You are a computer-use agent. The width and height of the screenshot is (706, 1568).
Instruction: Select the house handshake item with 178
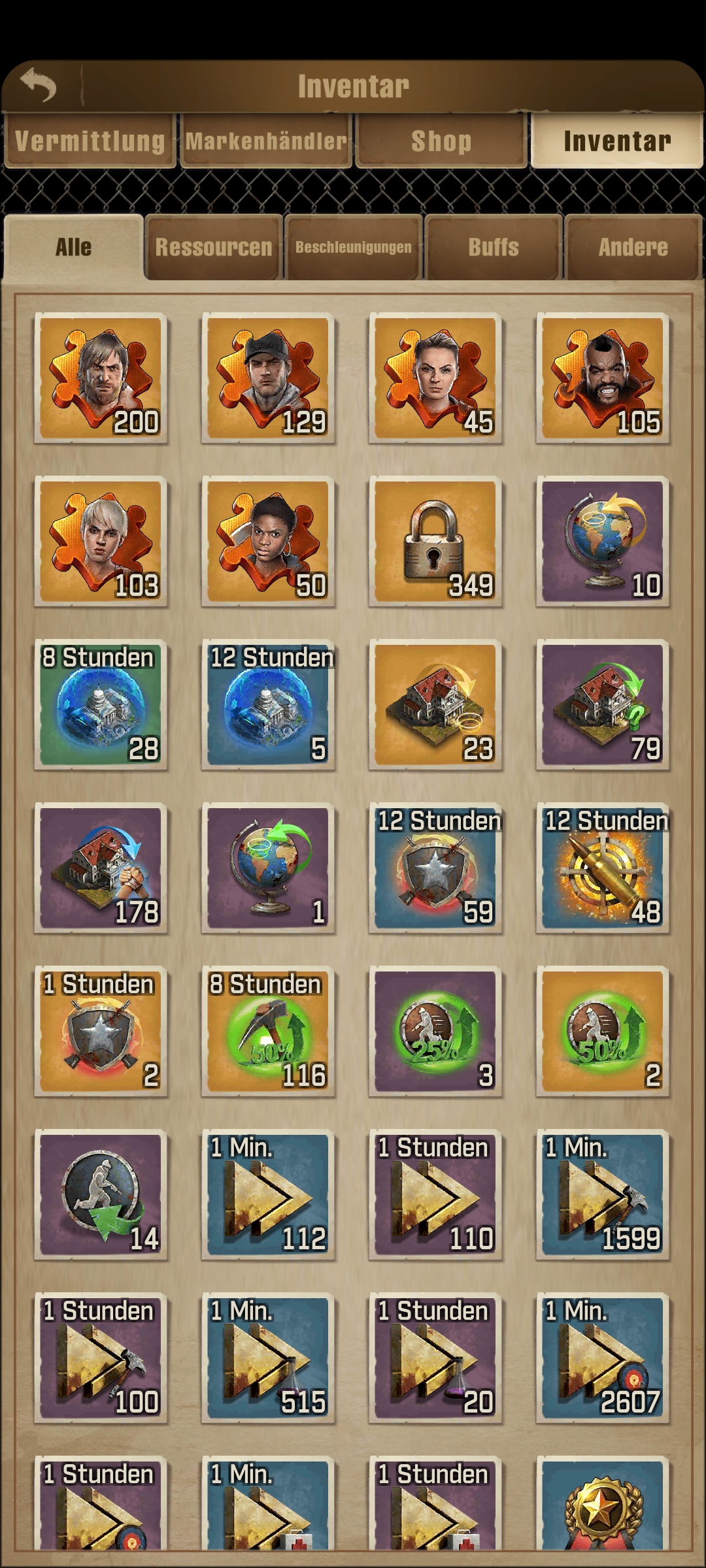[x=101, y=868]
